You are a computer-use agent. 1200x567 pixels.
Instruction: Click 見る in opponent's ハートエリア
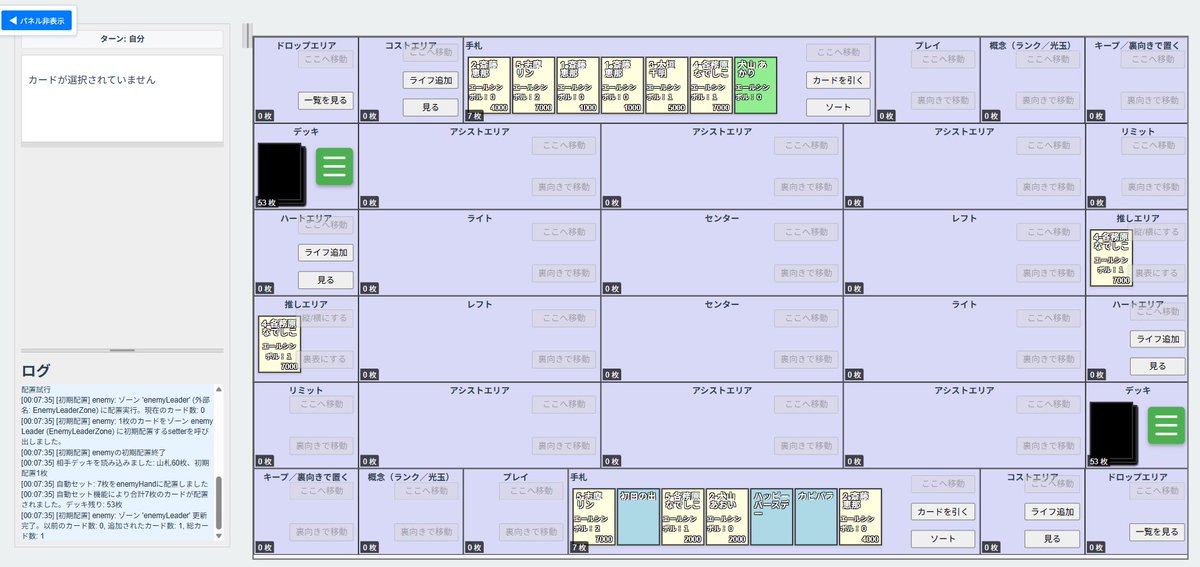tap(326, 280)
